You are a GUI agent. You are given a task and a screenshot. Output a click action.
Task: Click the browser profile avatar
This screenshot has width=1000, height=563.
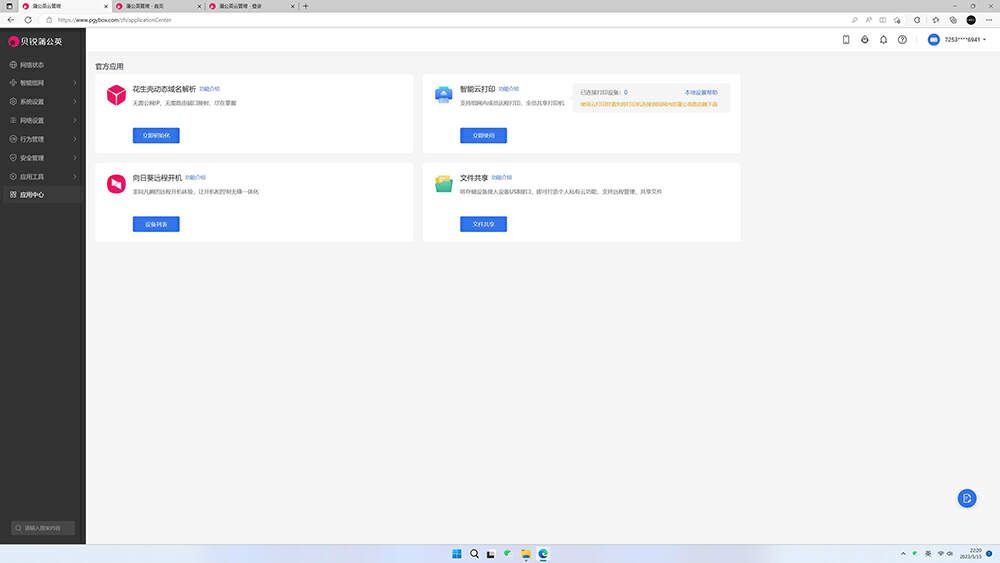(x=971, y=20)
